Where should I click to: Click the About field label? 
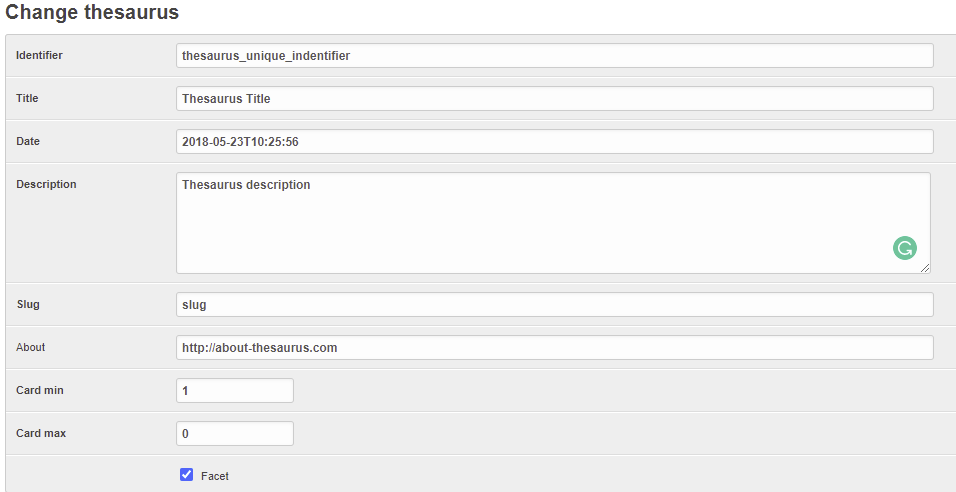[x=31, y=347]
